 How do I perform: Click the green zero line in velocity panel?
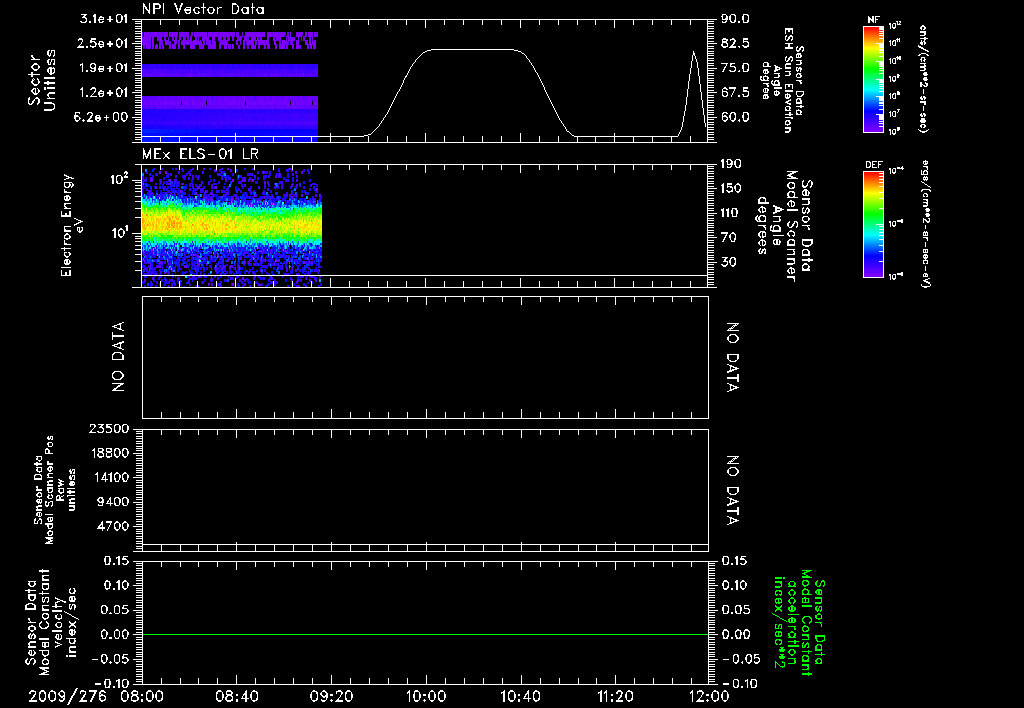425,634
